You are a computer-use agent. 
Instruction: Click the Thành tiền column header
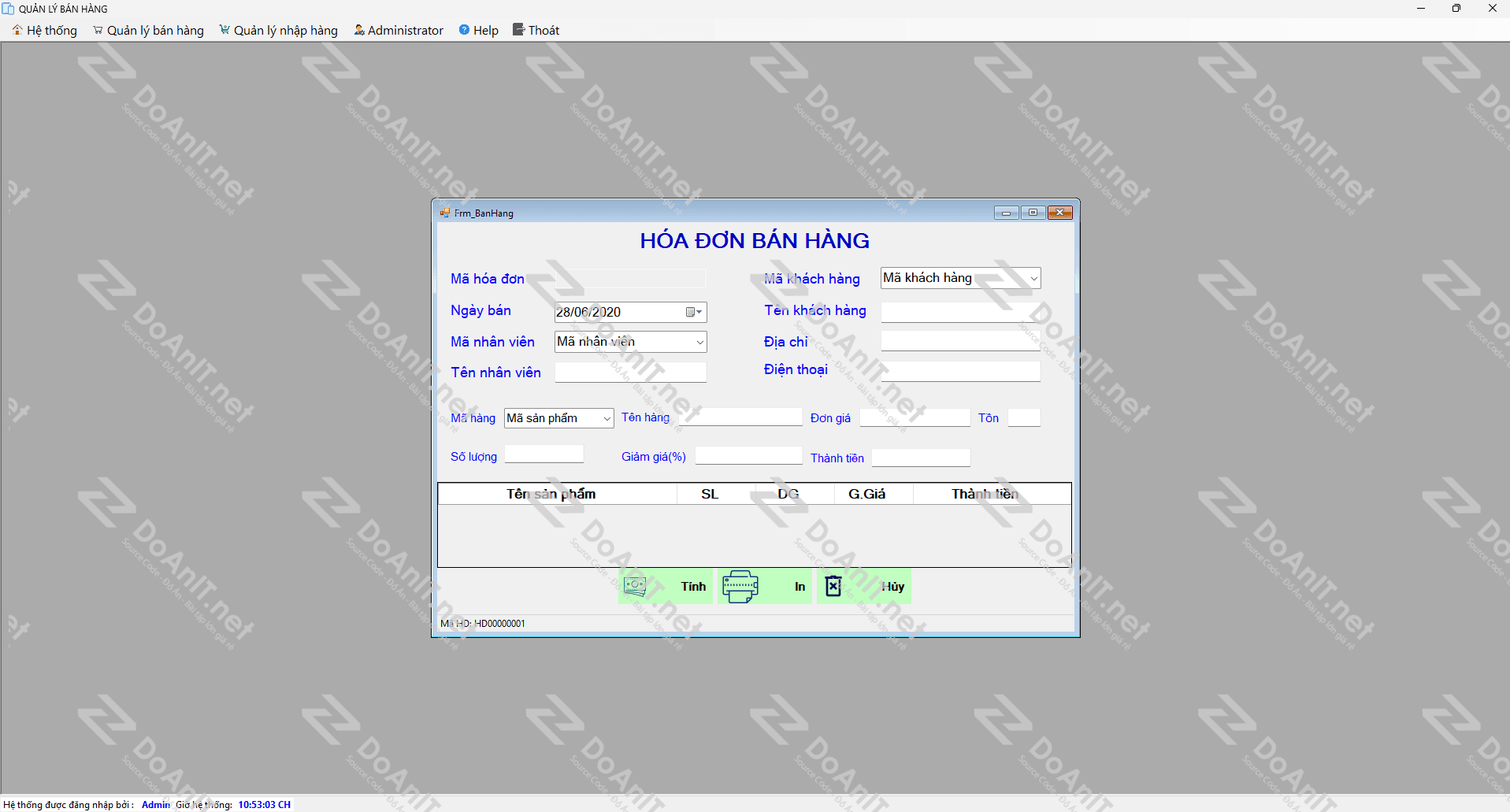[x=992, y=494]
